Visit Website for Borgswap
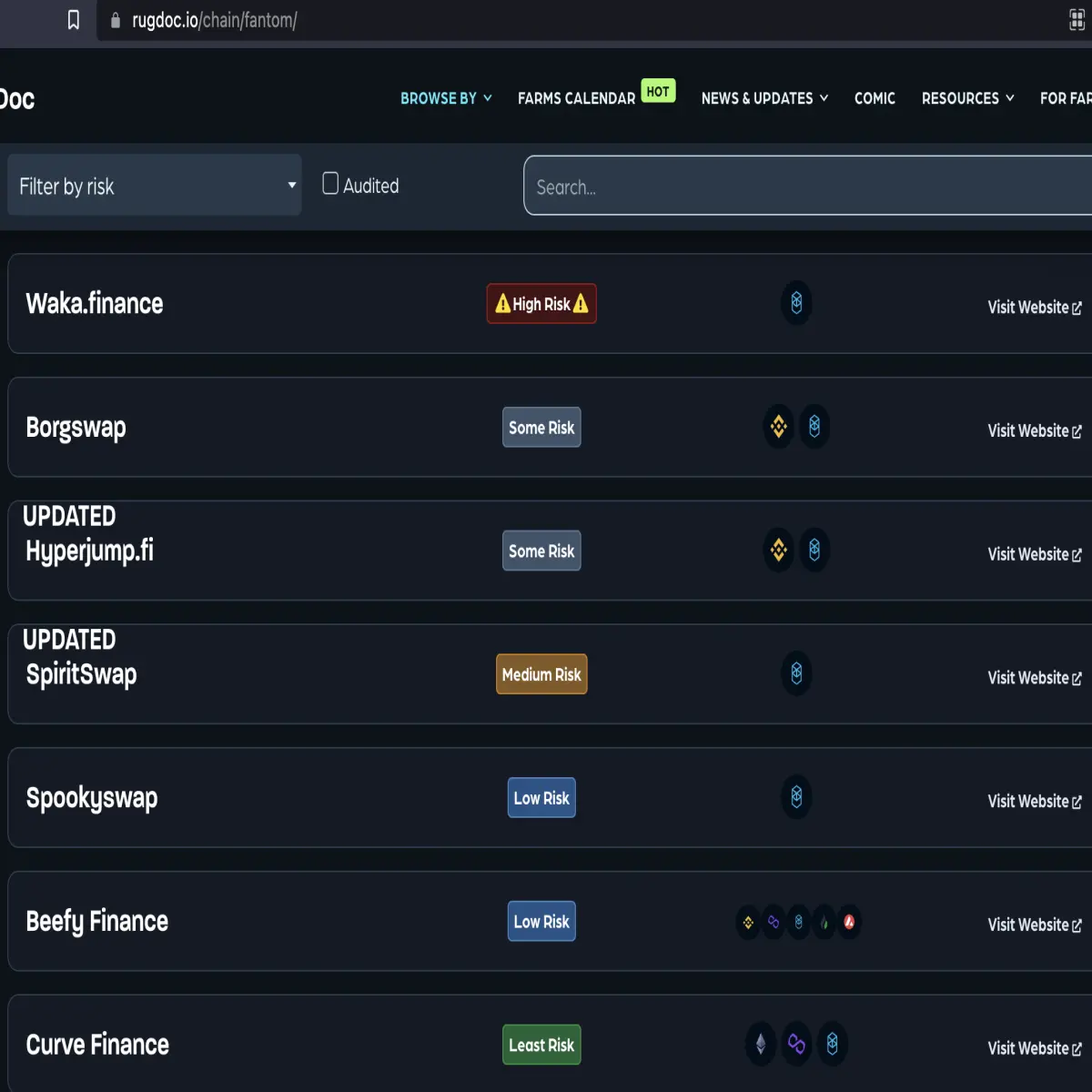The height and width of the screenshot is (1092, 1092). [1035, 431]
